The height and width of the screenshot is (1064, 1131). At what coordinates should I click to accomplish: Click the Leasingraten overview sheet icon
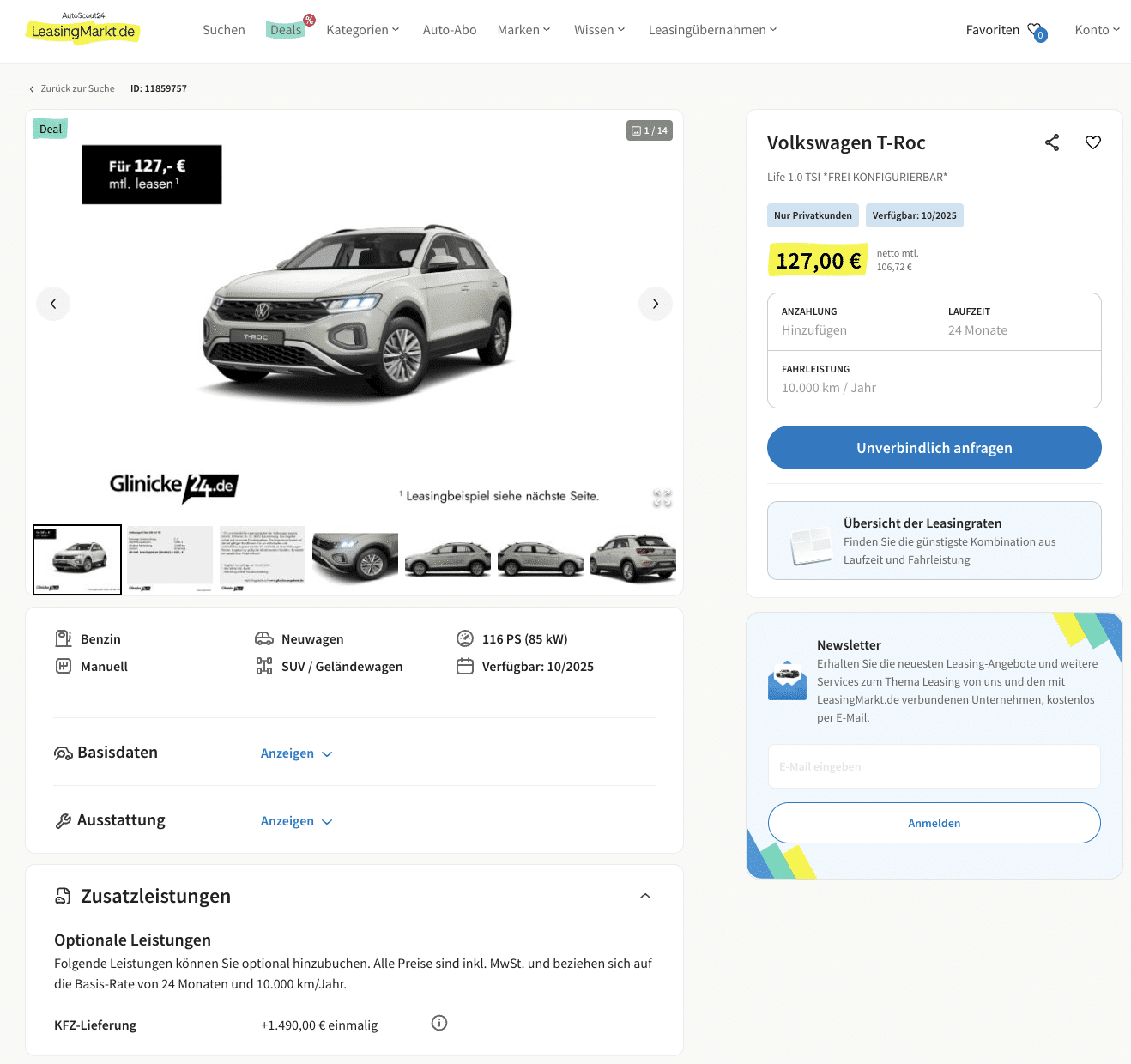(811, 546)
